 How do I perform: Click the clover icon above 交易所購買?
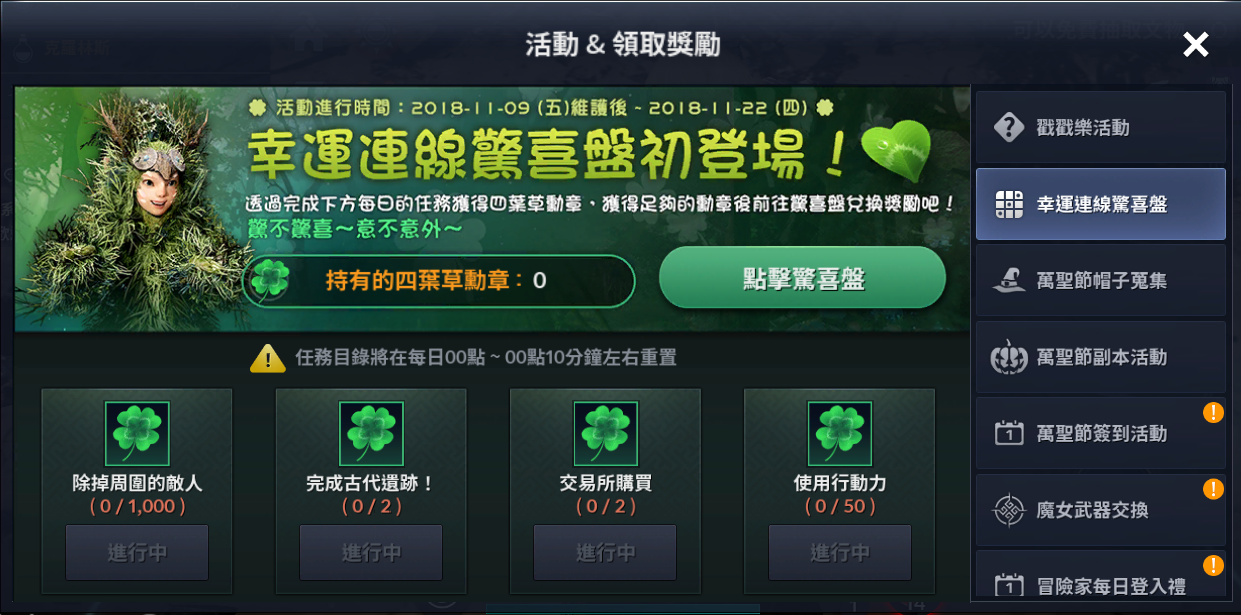[605, 434]
